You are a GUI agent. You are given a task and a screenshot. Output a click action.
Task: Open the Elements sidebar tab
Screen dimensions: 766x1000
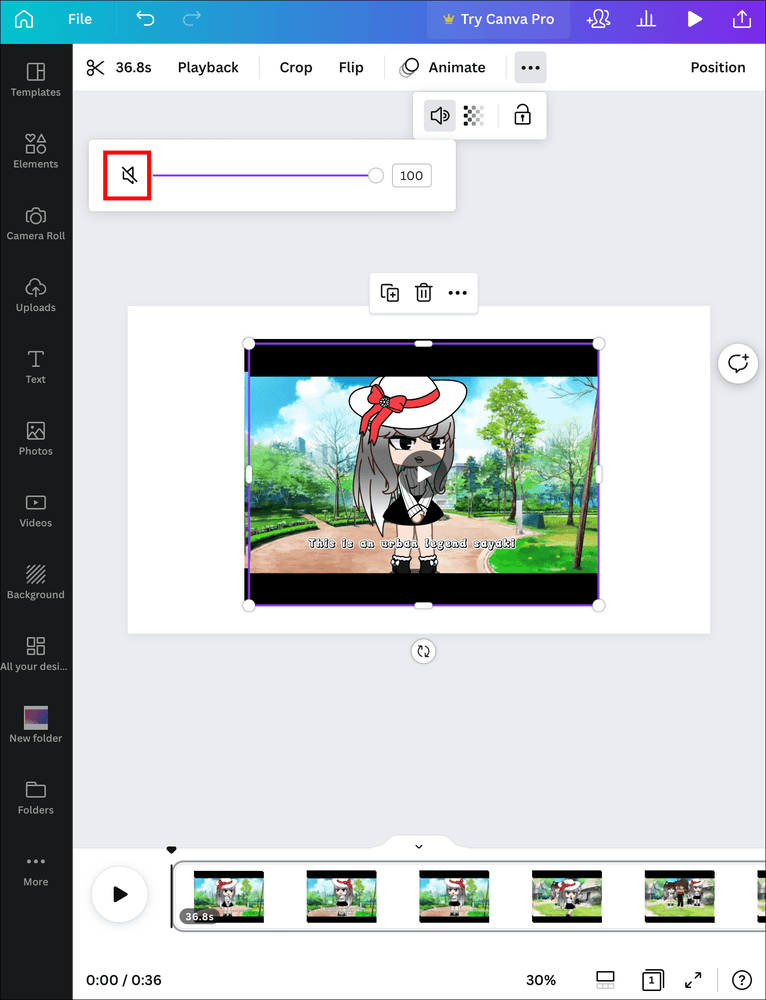pyautogui.click(x=36, y=151)
